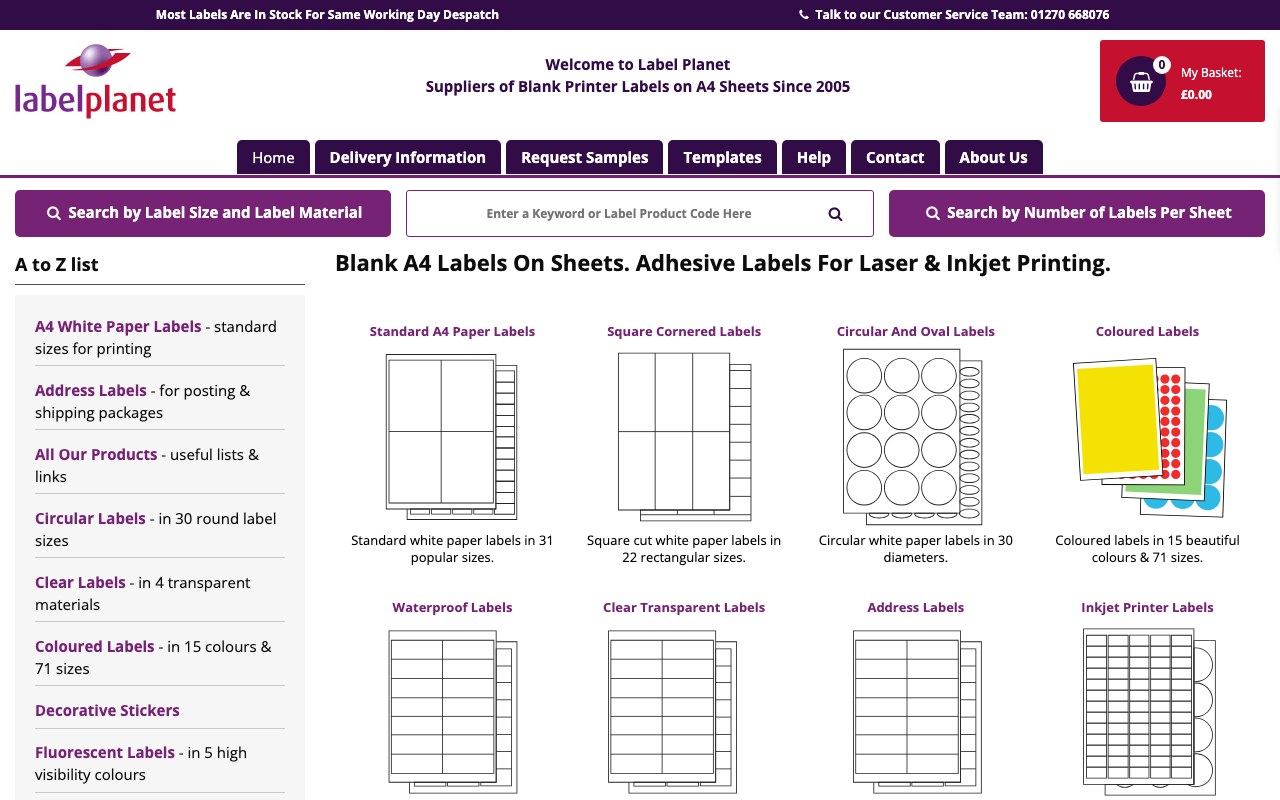Viewport: 1280px width, 800px height.
Task: Open the Standard A4 Paper Labels sheet image
Action: point(452,436)
